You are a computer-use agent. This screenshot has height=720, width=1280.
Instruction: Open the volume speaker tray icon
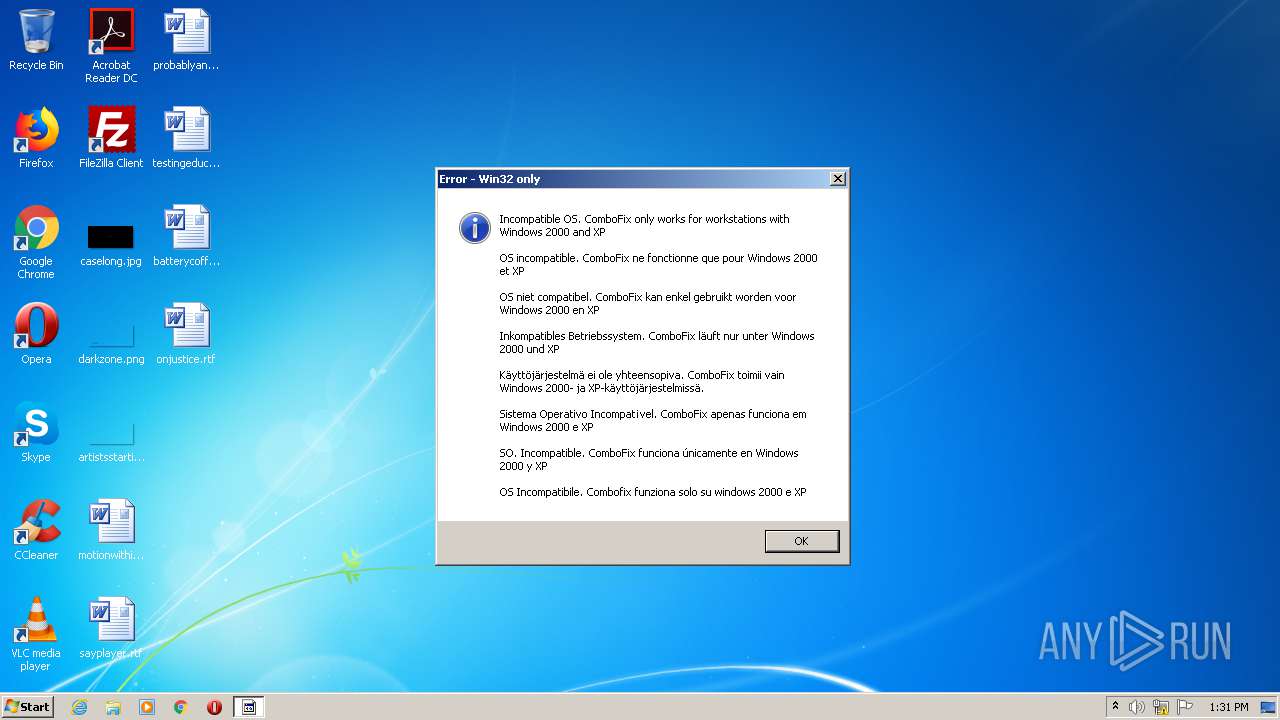1137,707
